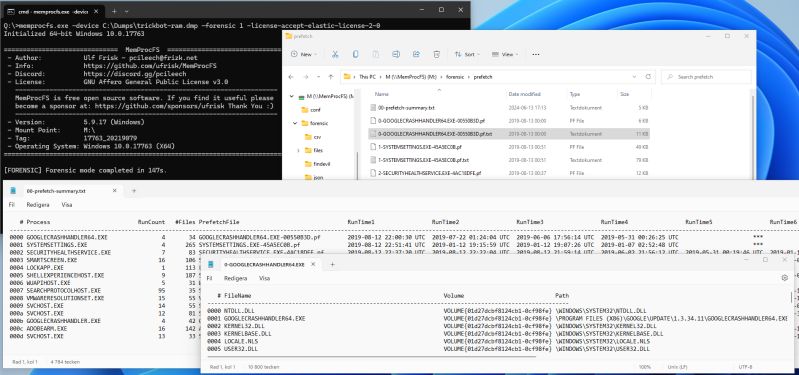Go up one folder level in Explorer
The height and width of the screenshot is (375, 799).
click(331, 77)
